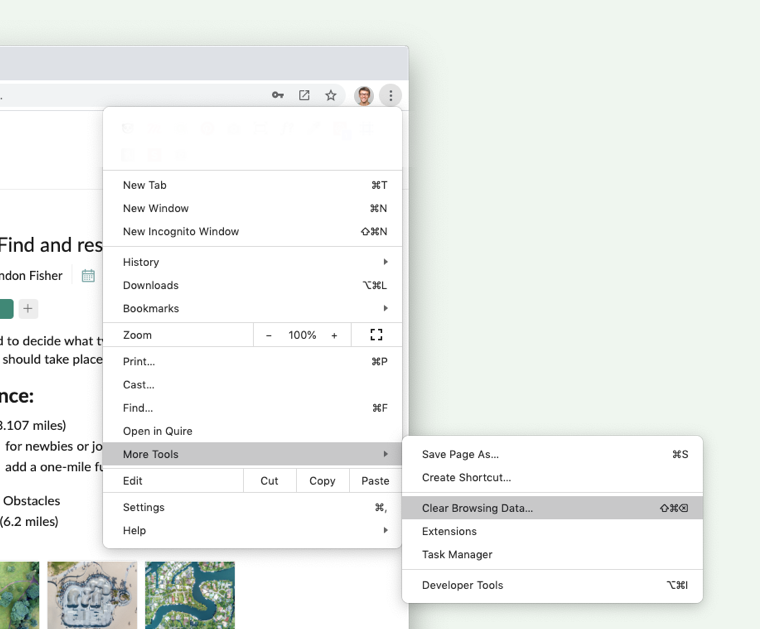Click the password key icon in address bar
This screenshot has height=629, width=760.
click(277, 95)
